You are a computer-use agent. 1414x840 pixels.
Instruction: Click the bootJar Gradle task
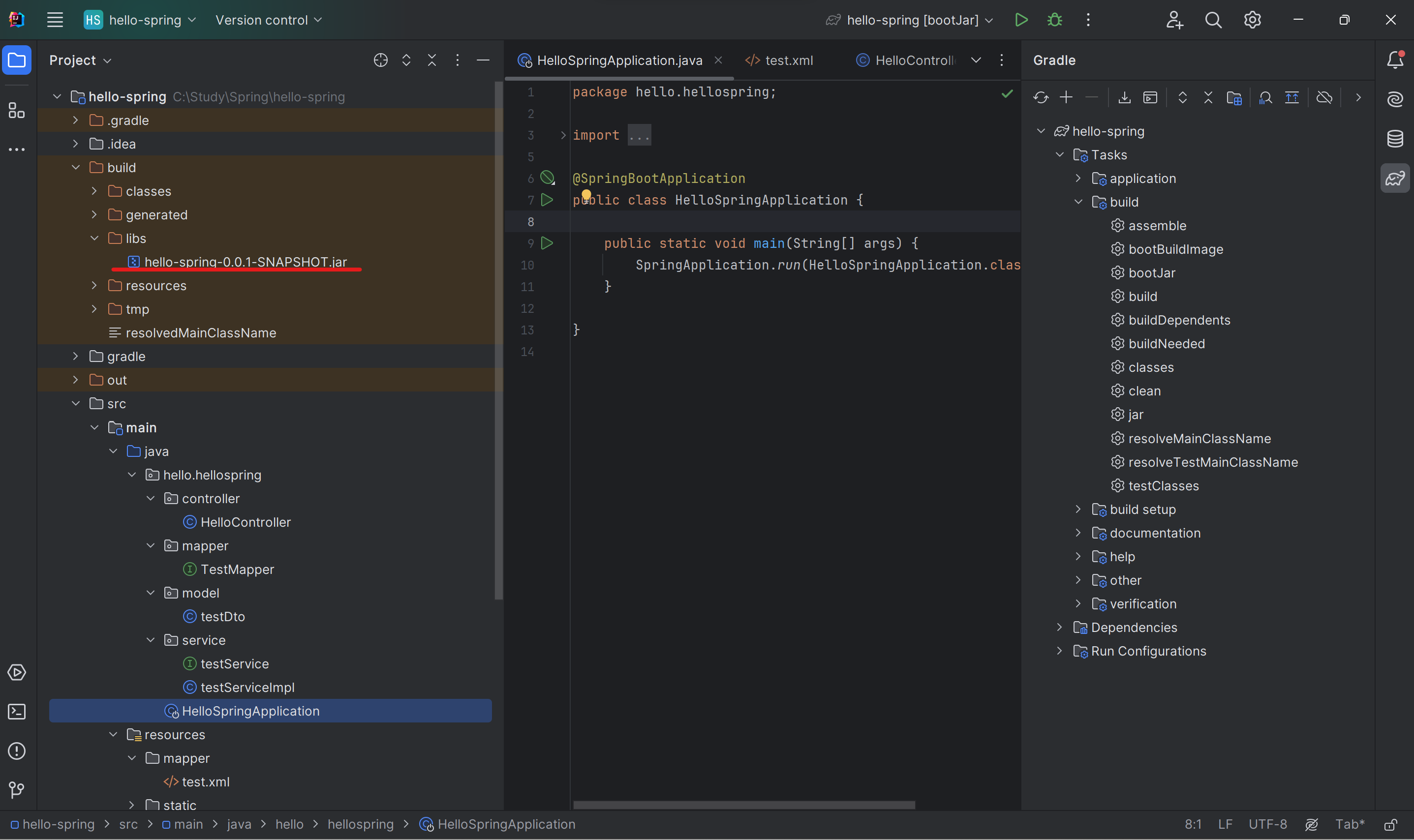point(1151,273)
